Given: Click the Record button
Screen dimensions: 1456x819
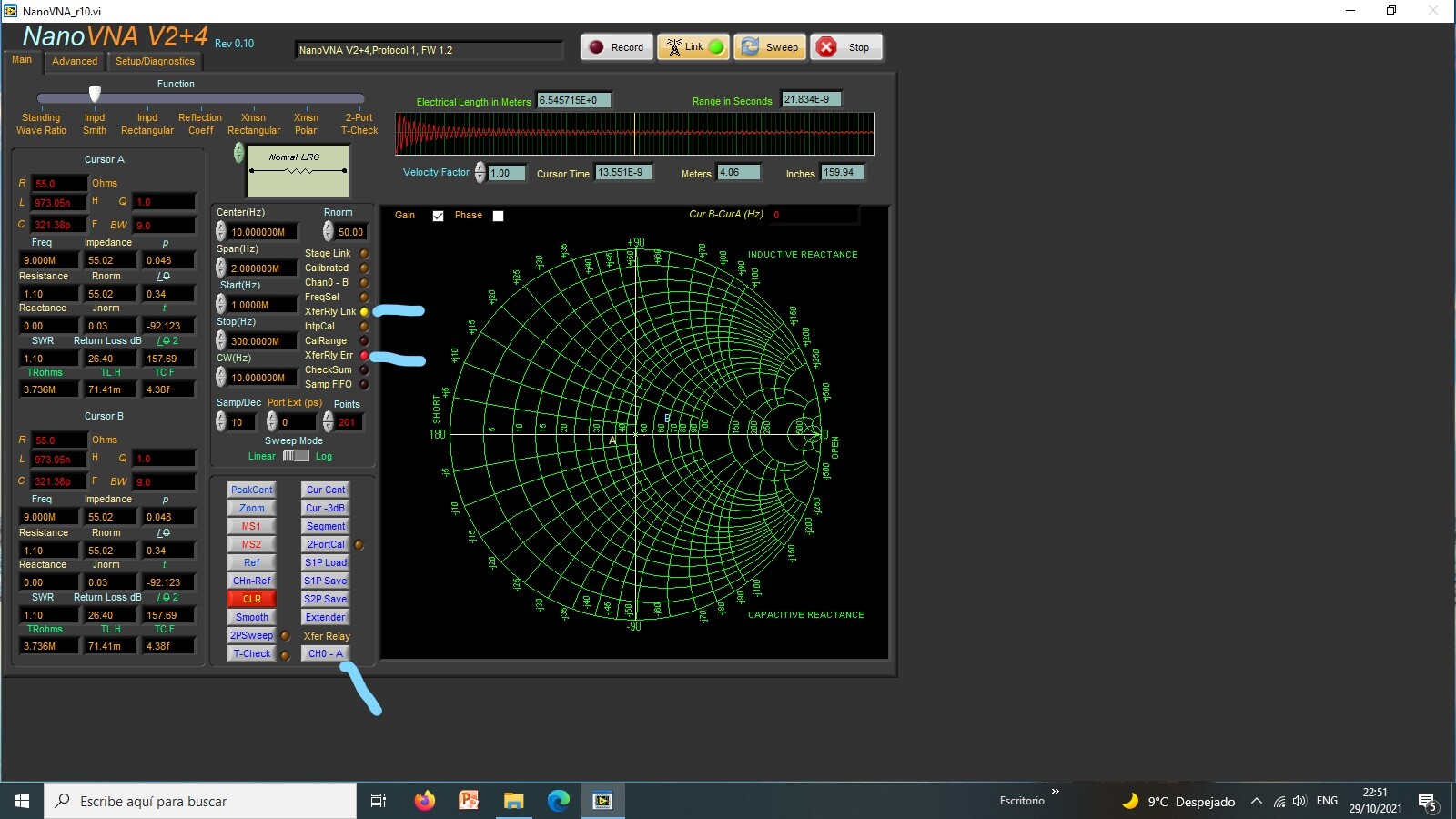Looking at the screenshot, I should (x=617, y=47).
